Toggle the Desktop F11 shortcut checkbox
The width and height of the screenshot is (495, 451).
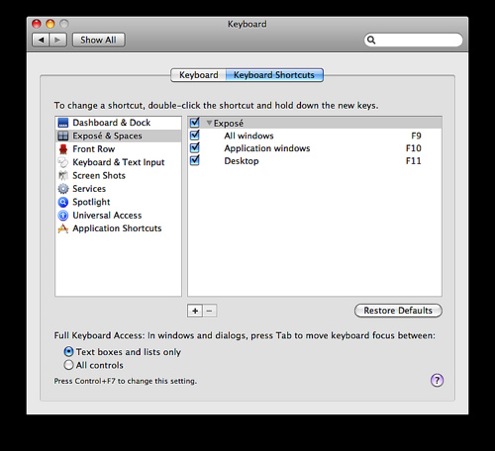coord(194,161)
